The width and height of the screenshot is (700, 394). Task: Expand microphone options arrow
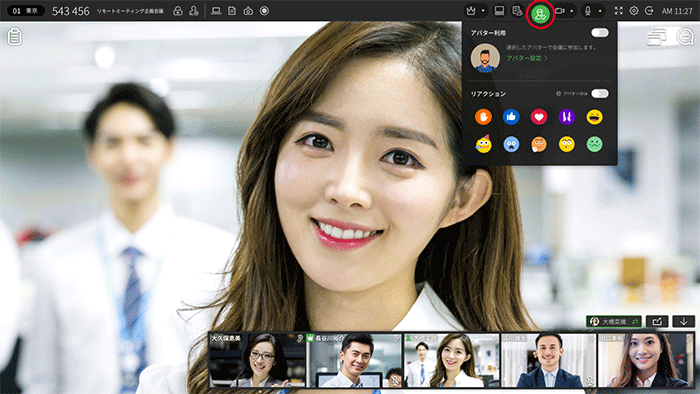tap(600, 11)
